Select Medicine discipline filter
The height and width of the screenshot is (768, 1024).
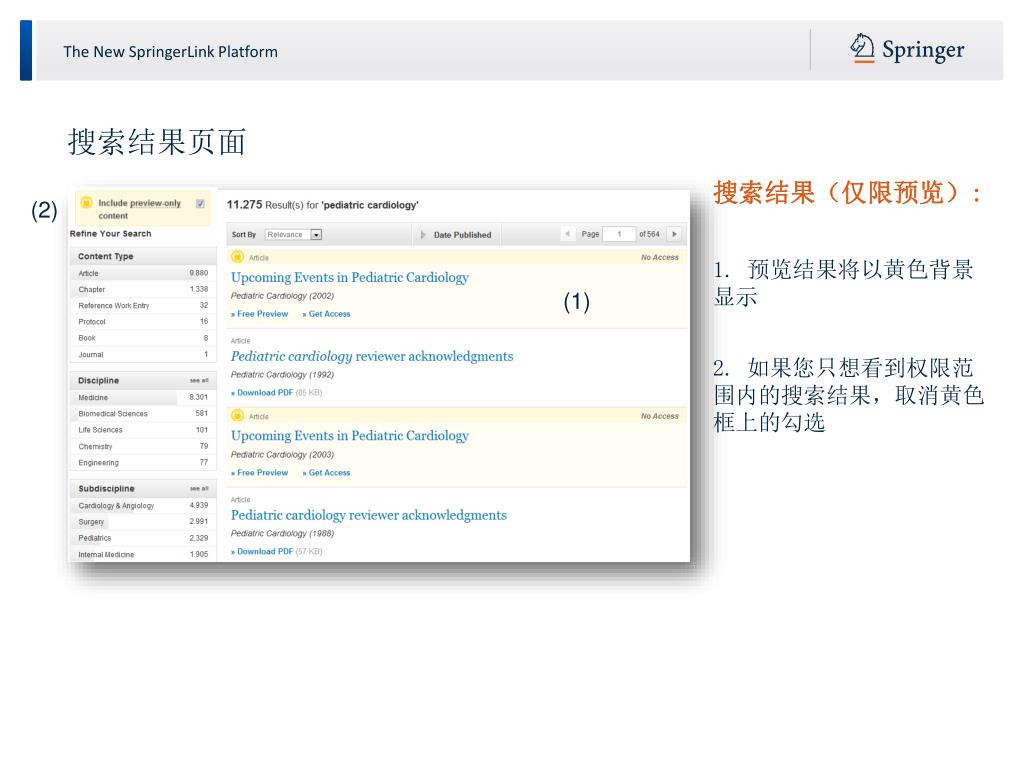tap(143, 397)
